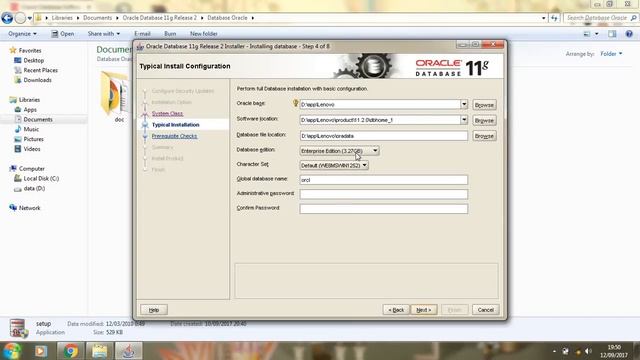Click E-mail in Explorer toolbar
Image resolution: width=640 pixels, height=360 pixels.
(x=142, y=33)
